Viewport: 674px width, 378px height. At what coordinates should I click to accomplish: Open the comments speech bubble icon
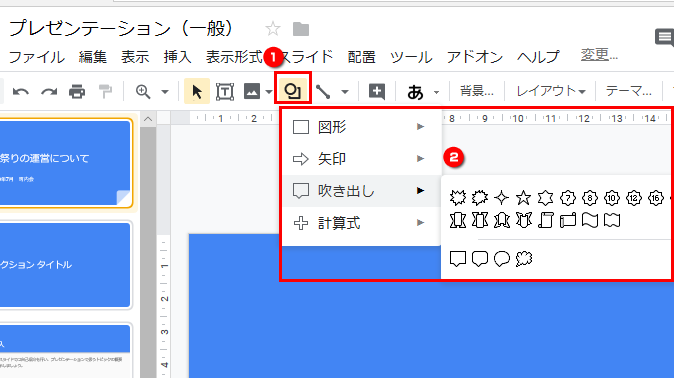click(x=665, y=38)
